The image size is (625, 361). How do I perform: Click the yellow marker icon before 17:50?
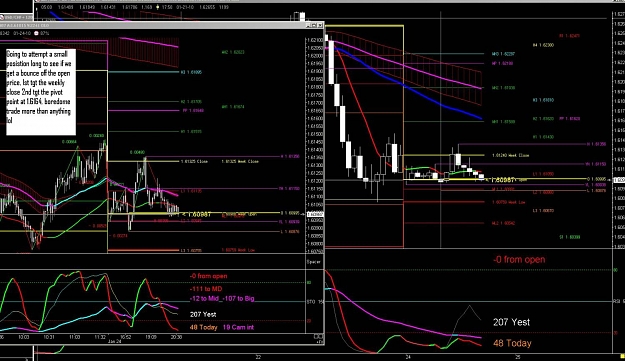pyautogui.click(x=158, y=7)
